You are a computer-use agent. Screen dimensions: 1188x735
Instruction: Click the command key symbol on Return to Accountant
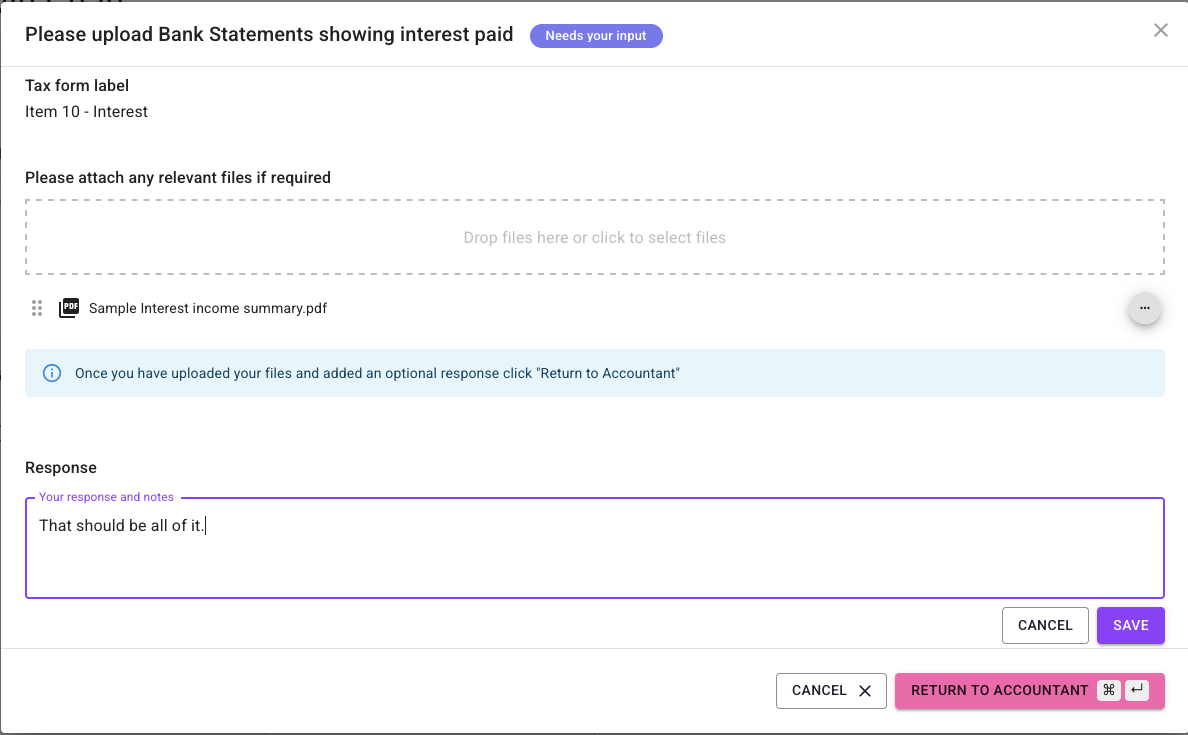(1108, 690)
